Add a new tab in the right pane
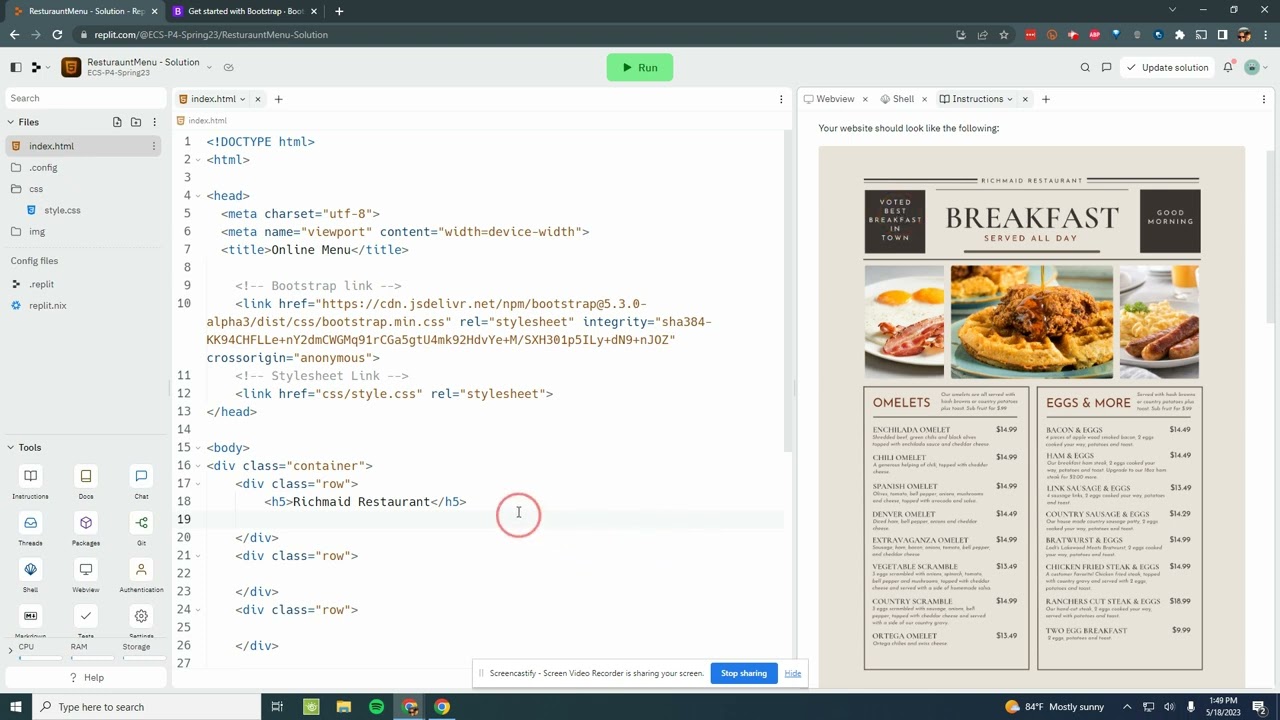Viewport: 1280px width, 720px height. [1046, 99]
